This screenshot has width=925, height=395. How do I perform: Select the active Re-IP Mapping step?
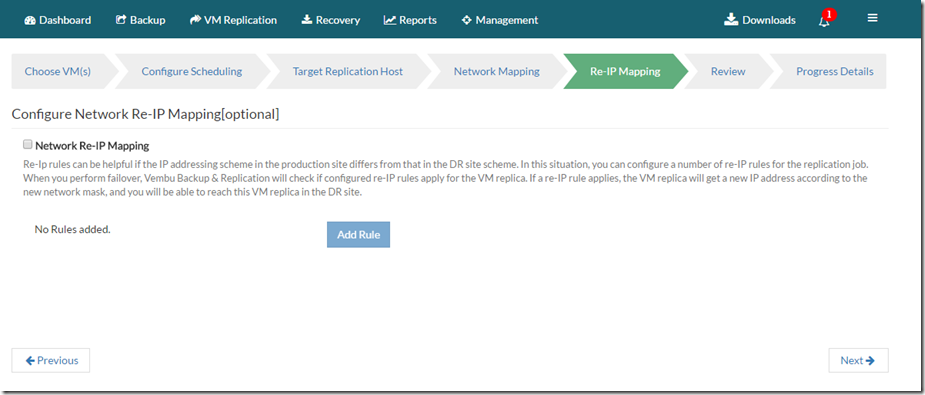click(625, 71)
